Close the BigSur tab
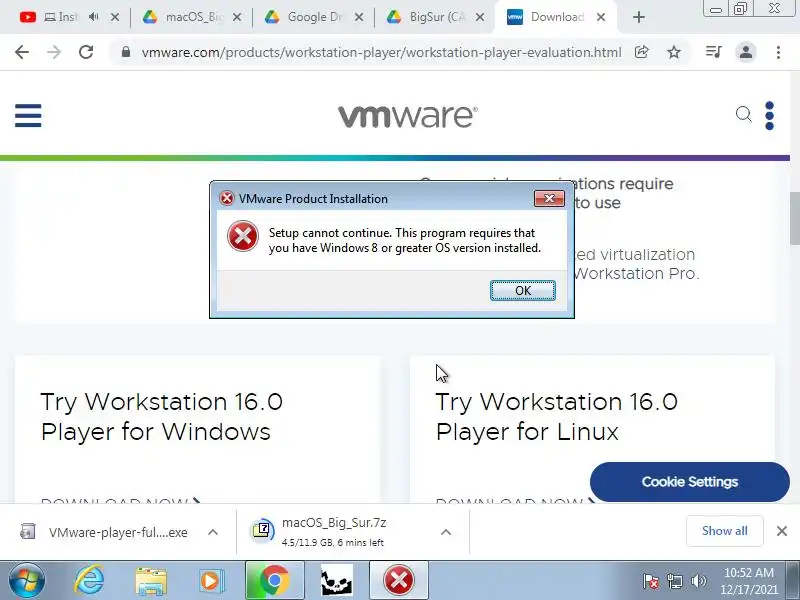 coord(480,17)
